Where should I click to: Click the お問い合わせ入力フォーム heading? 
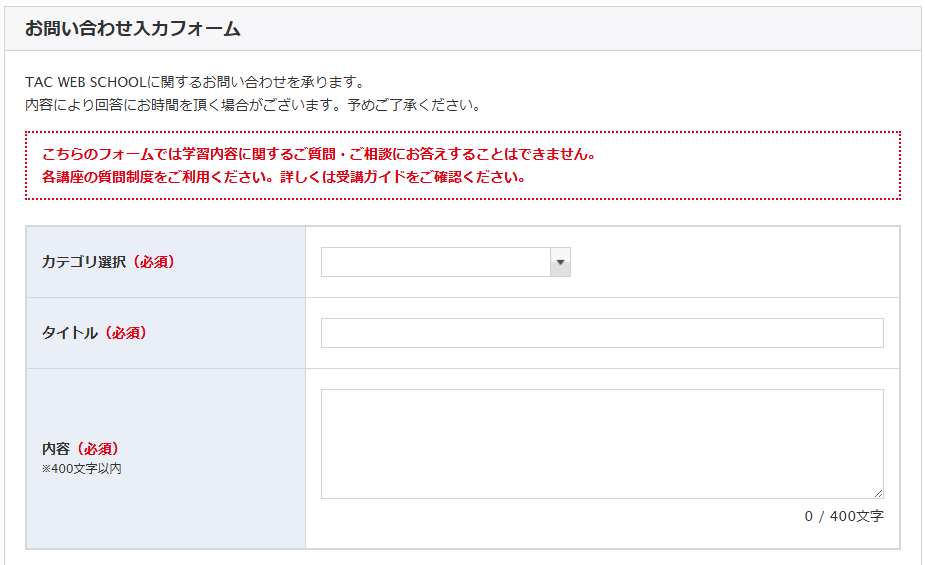(133, 28)
